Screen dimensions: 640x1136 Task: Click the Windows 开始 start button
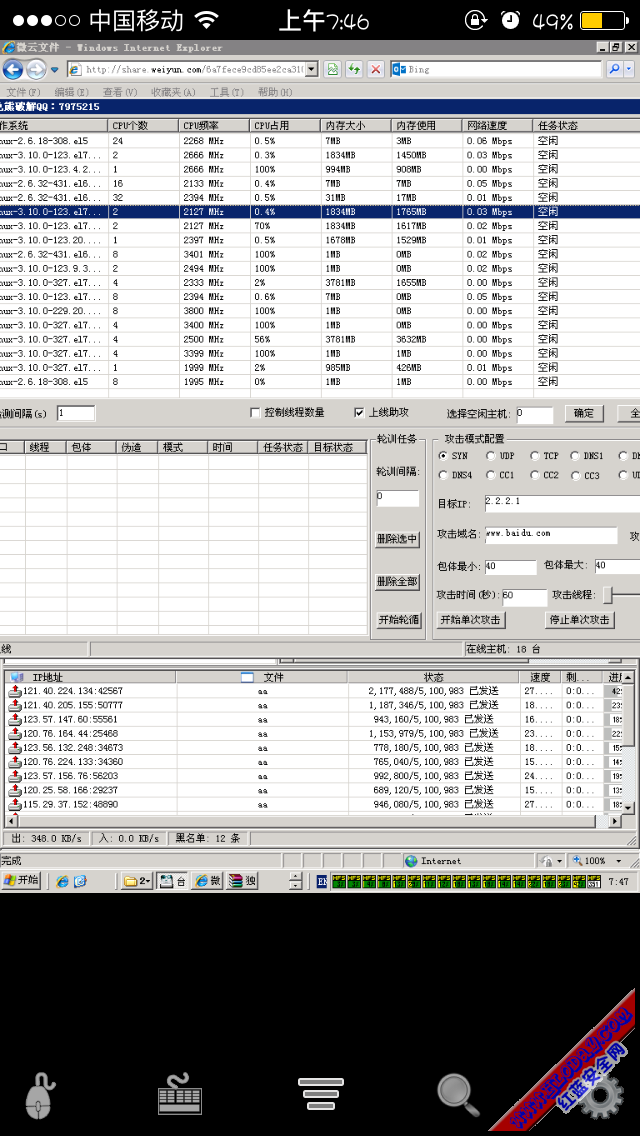point(21,880)
